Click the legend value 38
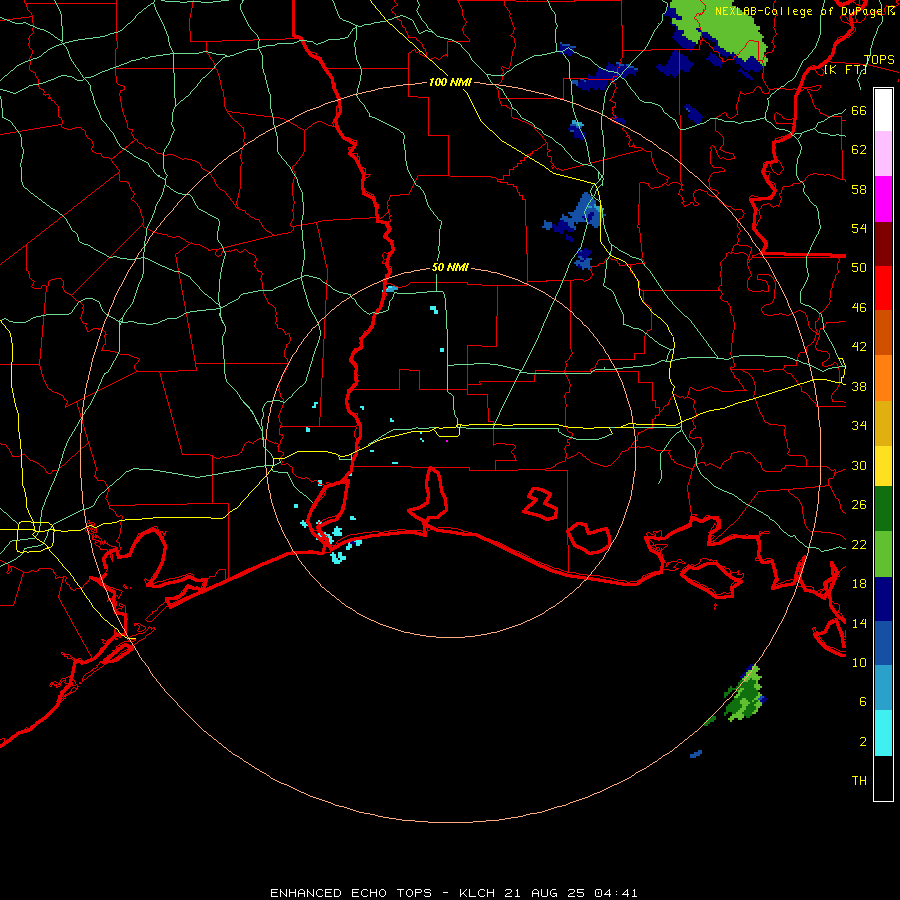Image resolution: width=900 pixels, height=900 pixels. [x=859, y=386]
